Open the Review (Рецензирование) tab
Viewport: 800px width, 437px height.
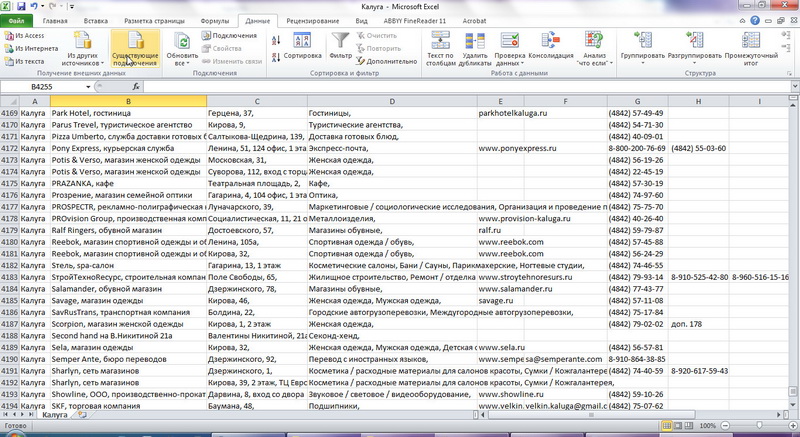[x=313, y=21]
